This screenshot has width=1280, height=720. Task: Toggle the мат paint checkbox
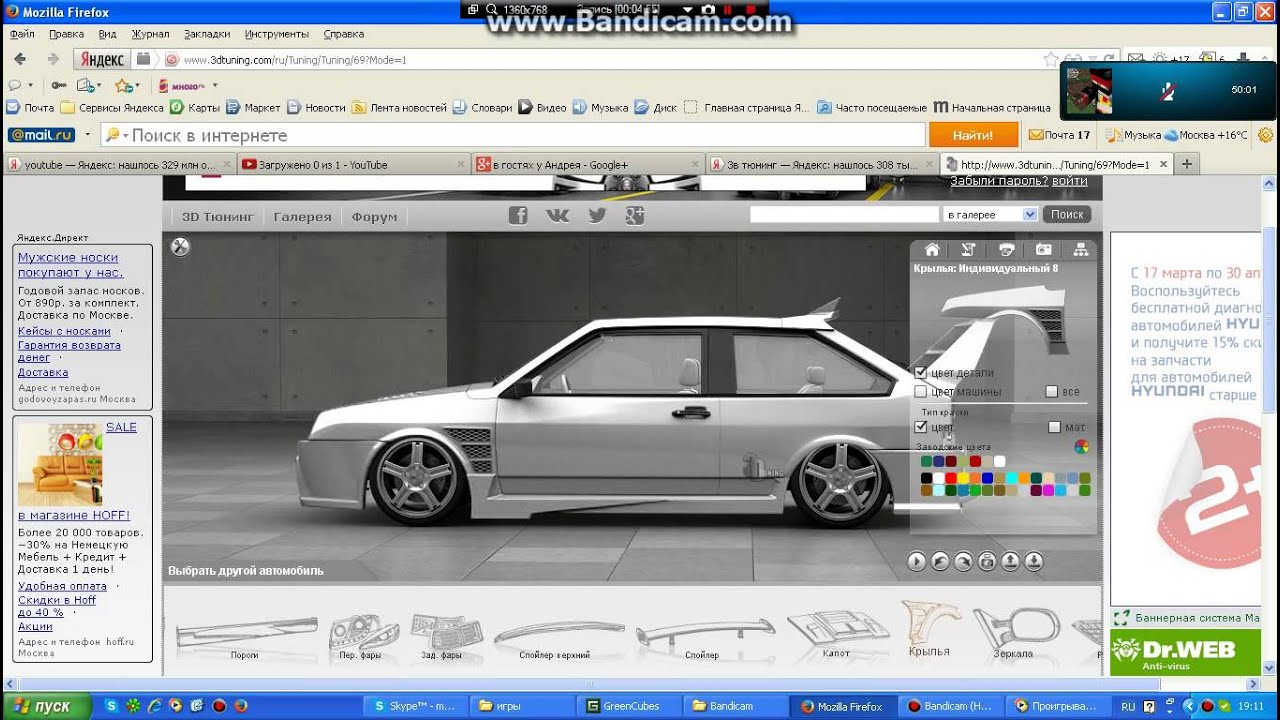coord(1054,427)
